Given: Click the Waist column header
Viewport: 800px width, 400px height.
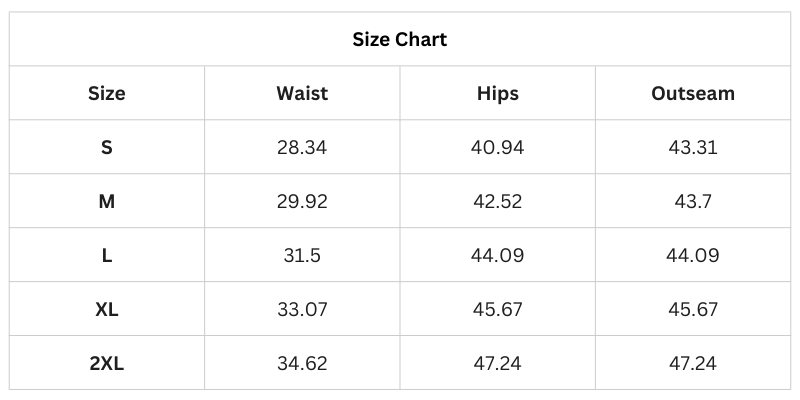Looking at the screenshot, I should [x=302, y=94].
